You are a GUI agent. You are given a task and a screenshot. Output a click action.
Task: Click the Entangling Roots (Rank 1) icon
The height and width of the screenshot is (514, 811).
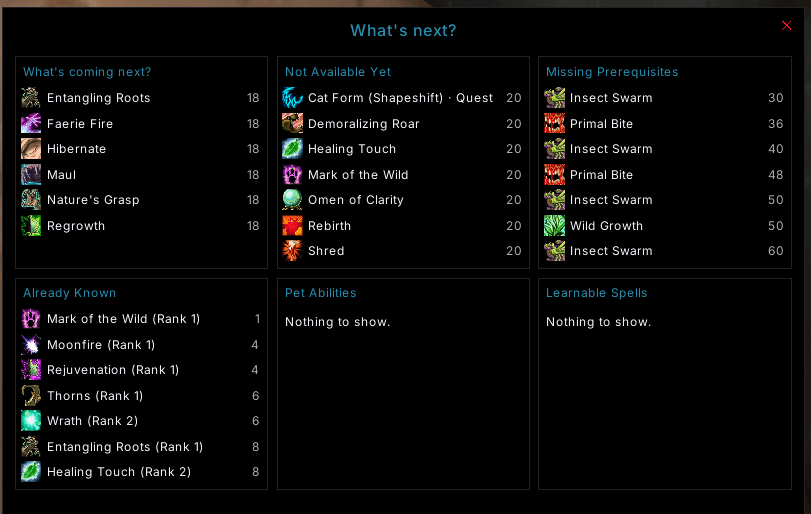31,446
